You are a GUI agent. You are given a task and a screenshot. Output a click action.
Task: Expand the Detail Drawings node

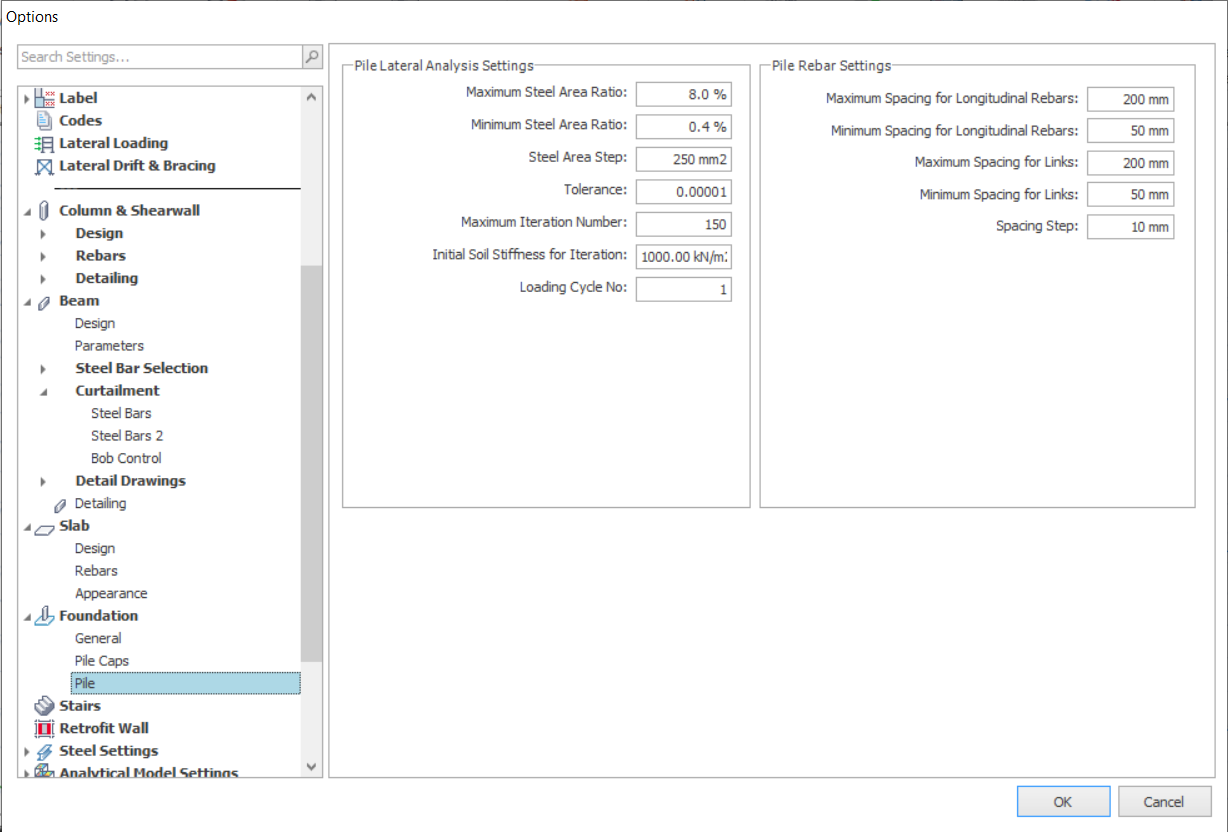43,482
